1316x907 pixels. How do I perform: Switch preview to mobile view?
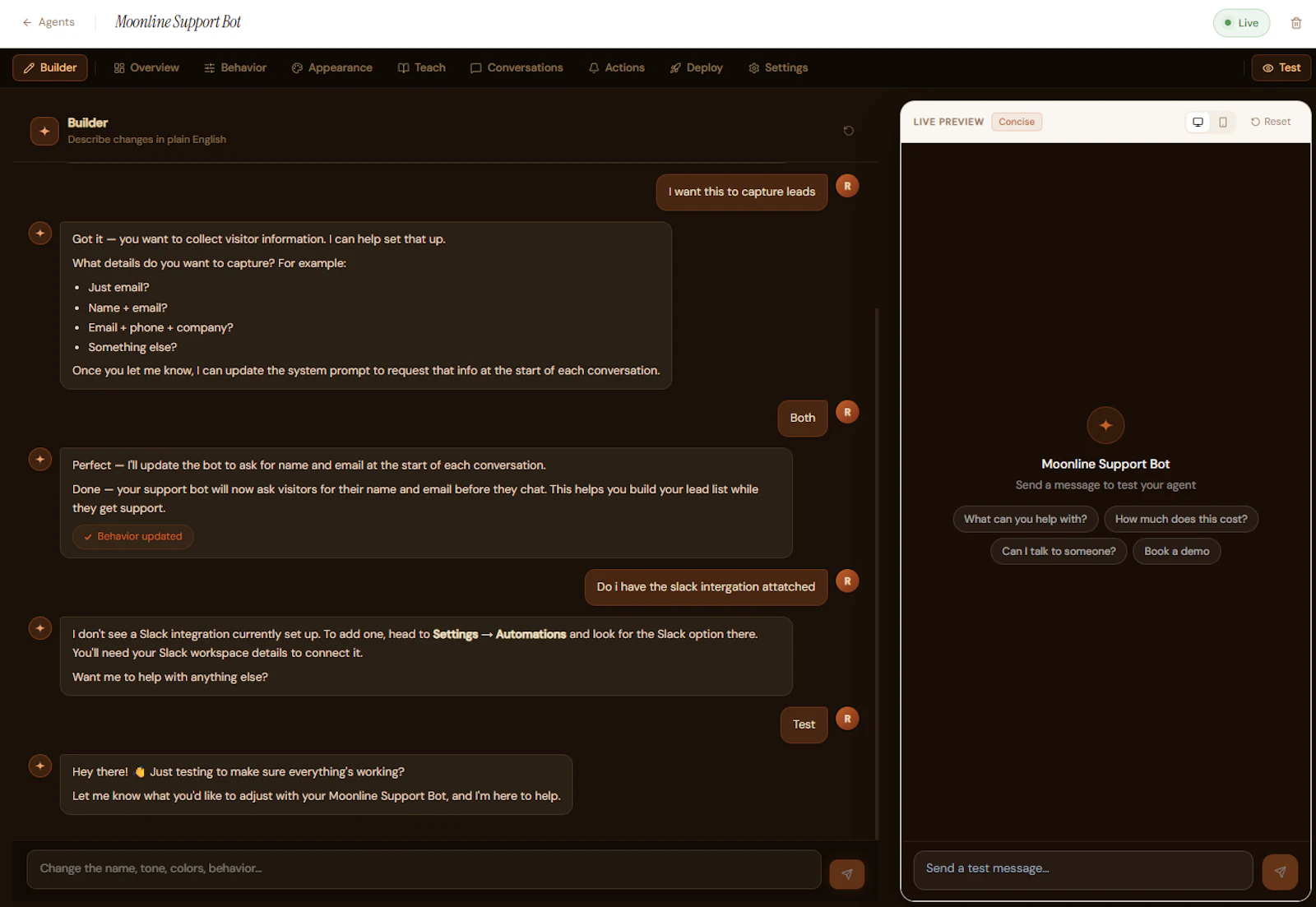point(1223,122)
